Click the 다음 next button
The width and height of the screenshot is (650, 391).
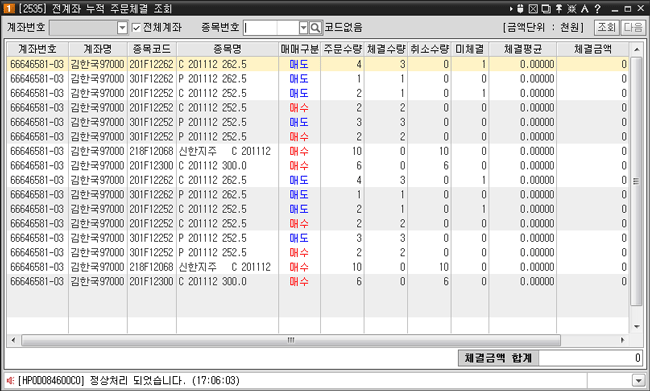click(633, 27)
